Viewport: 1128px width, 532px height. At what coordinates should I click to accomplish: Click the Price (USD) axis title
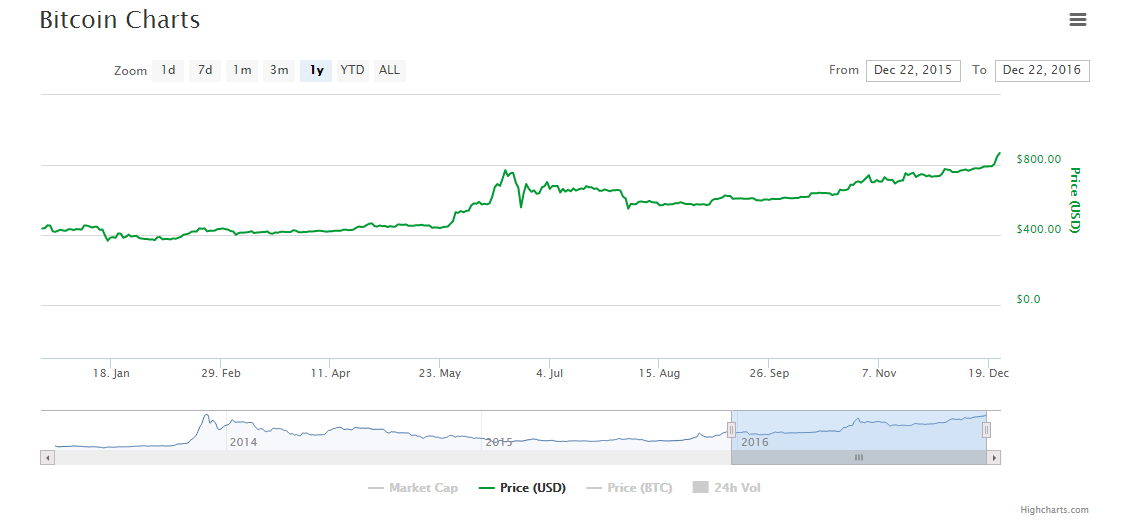(1075, 200)
